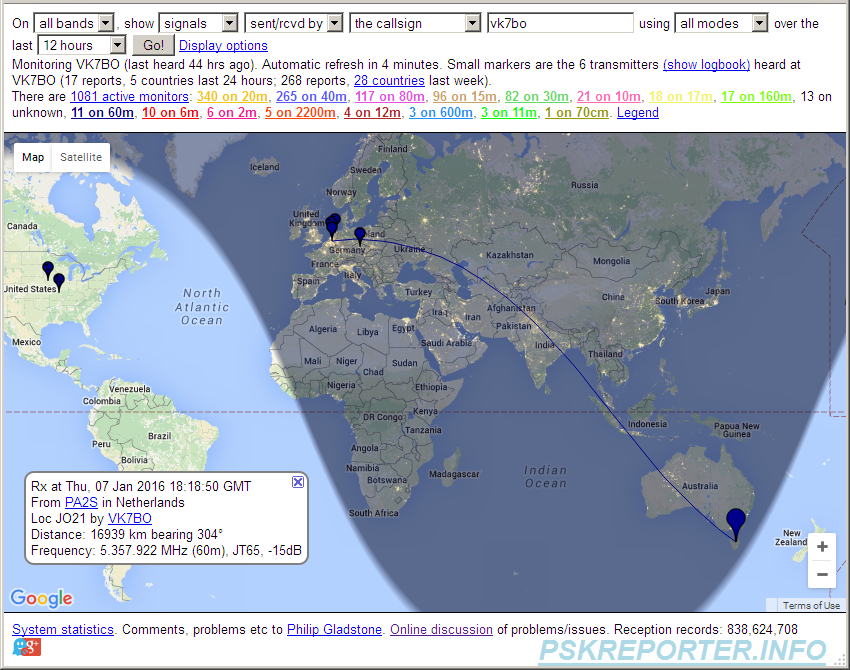Open the Legend link
Screen dimensions: 850x670
pos(638,113)
